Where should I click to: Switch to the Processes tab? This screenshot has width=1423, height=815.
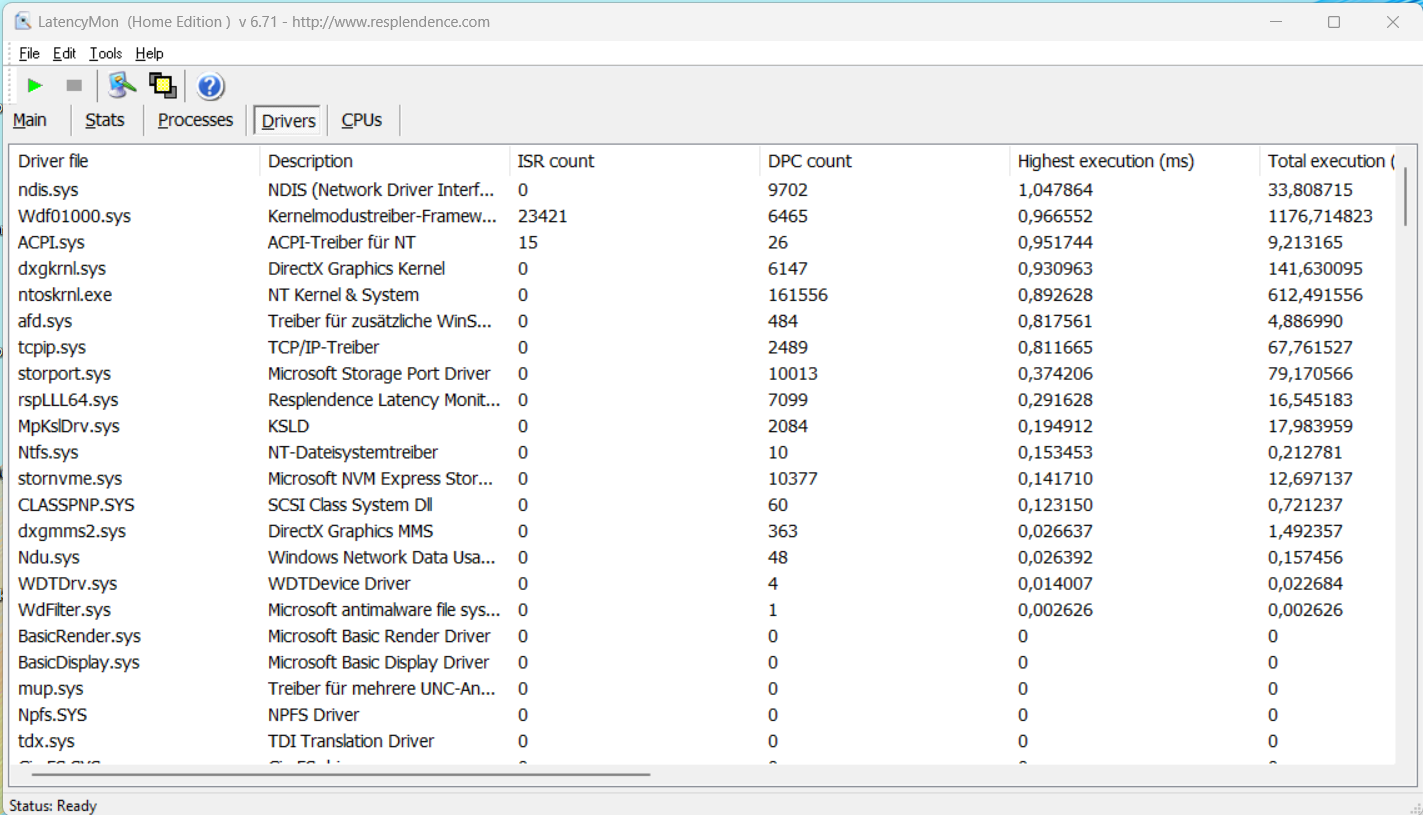coord(195,120)
